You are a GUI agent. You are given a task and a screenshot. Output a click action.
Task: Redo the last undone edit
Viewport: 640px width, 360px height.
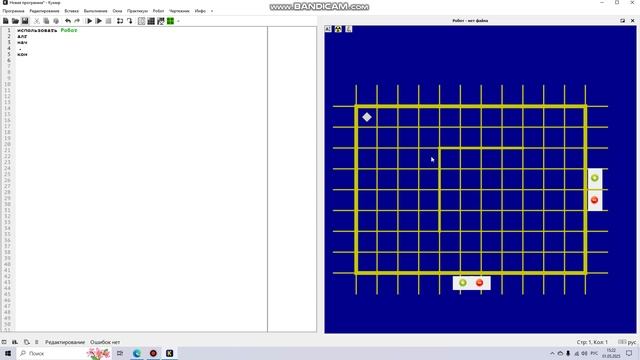tap(77, 21)
